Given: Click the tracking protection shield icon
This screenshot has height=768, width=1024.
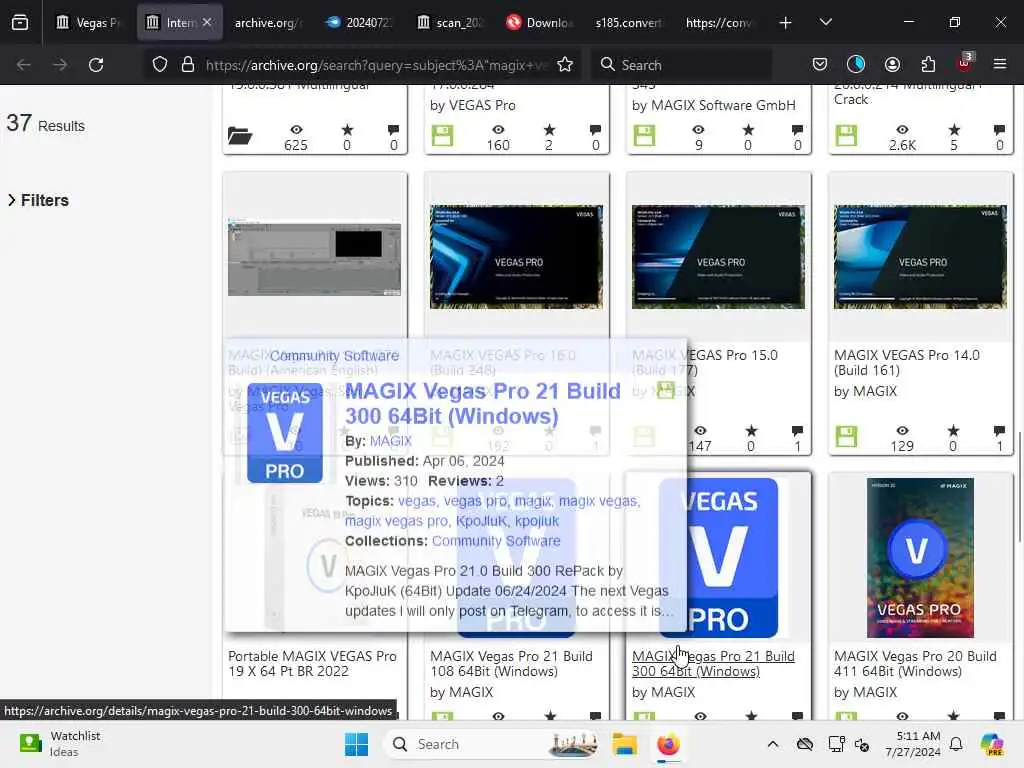Looking at the screenshot, I should tap(160, 65).
